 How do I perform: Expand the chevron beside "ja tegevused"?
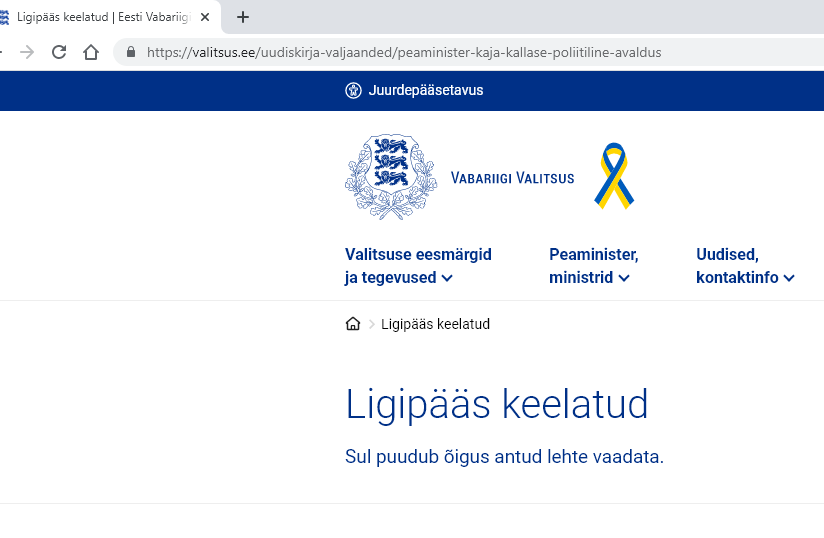pos(447,279)
